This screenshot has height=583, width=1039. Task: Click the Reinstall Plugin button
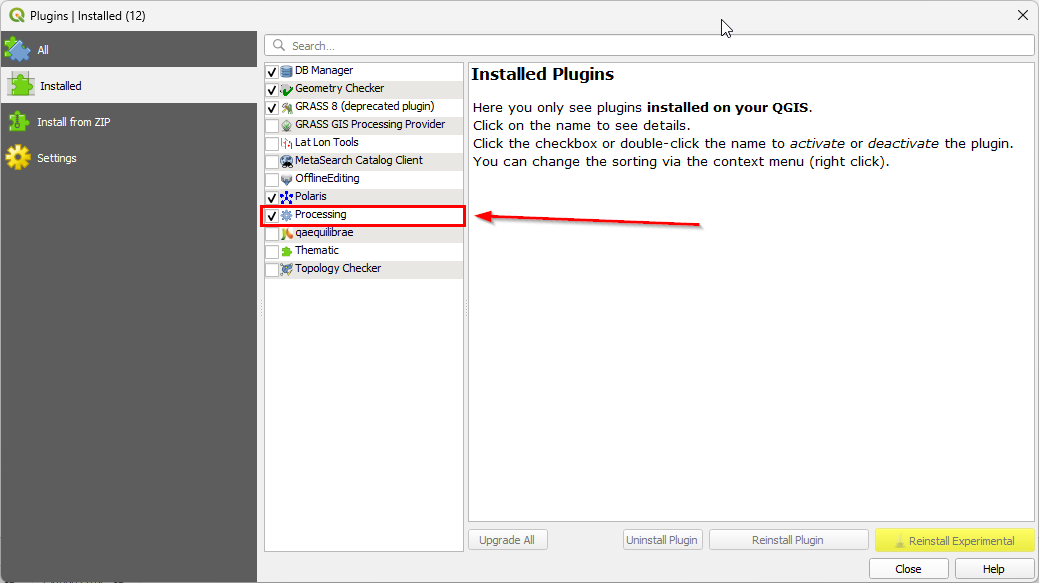tap(788, 540)
